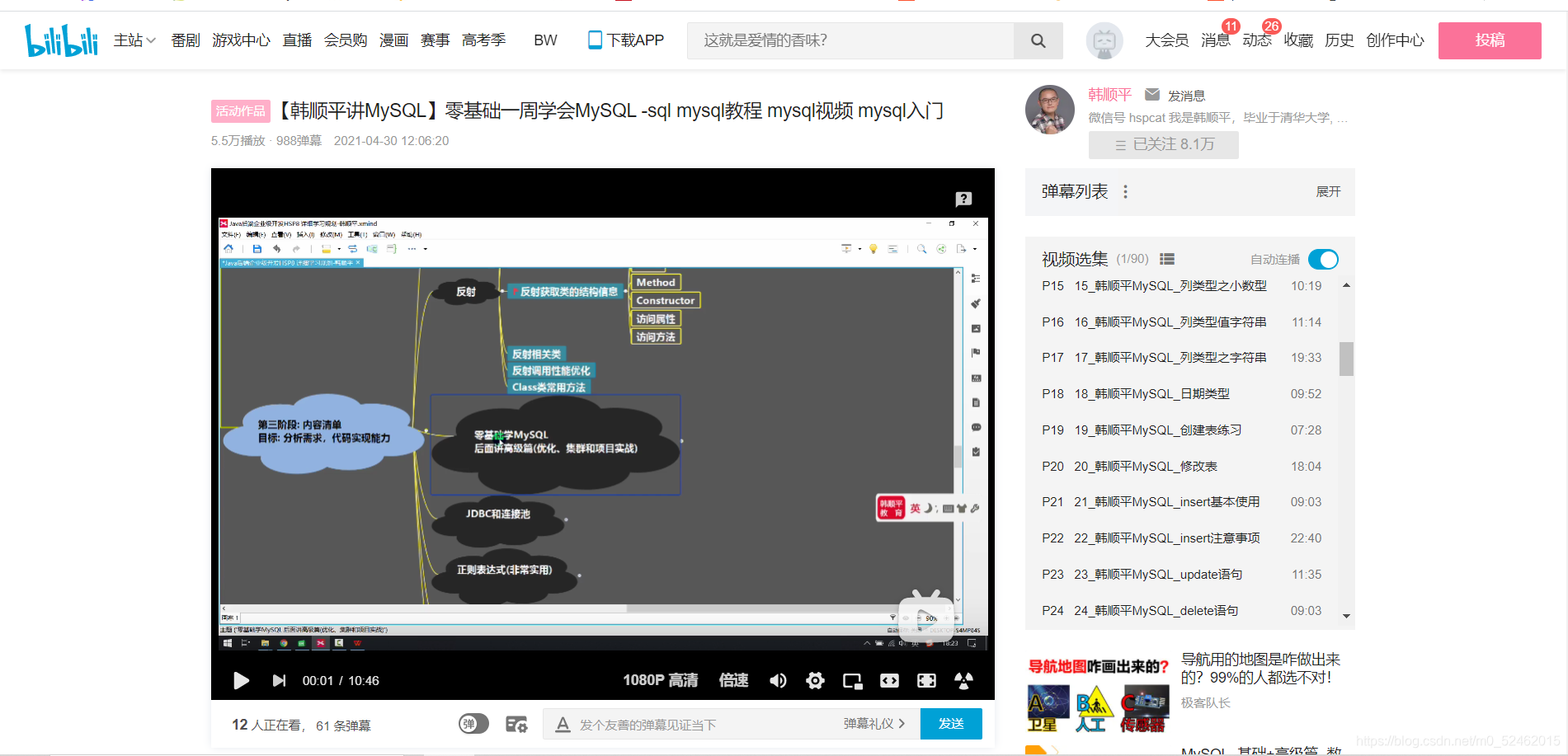
Task: Click the 已关注 8.1万 follow button
Action: click(1163, 144)
